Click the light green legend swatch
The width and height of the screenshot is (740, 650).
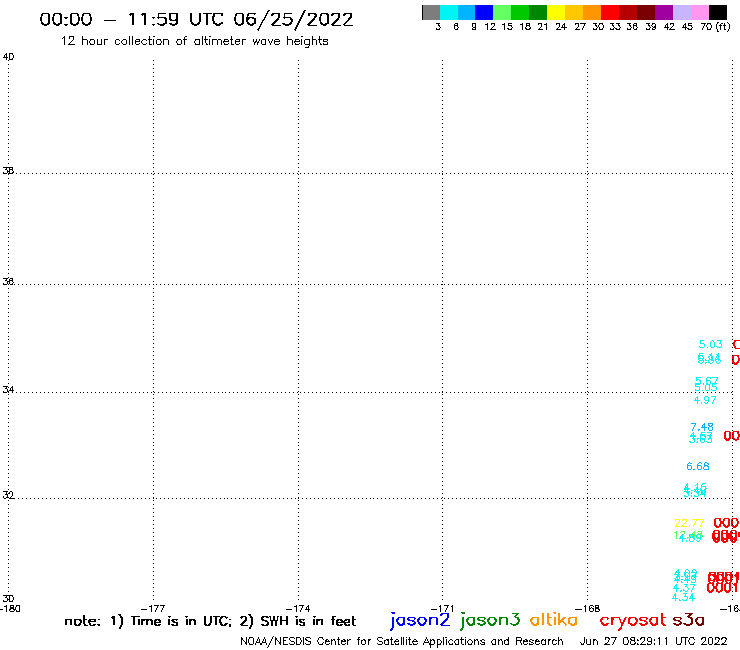tap(502, 12)
